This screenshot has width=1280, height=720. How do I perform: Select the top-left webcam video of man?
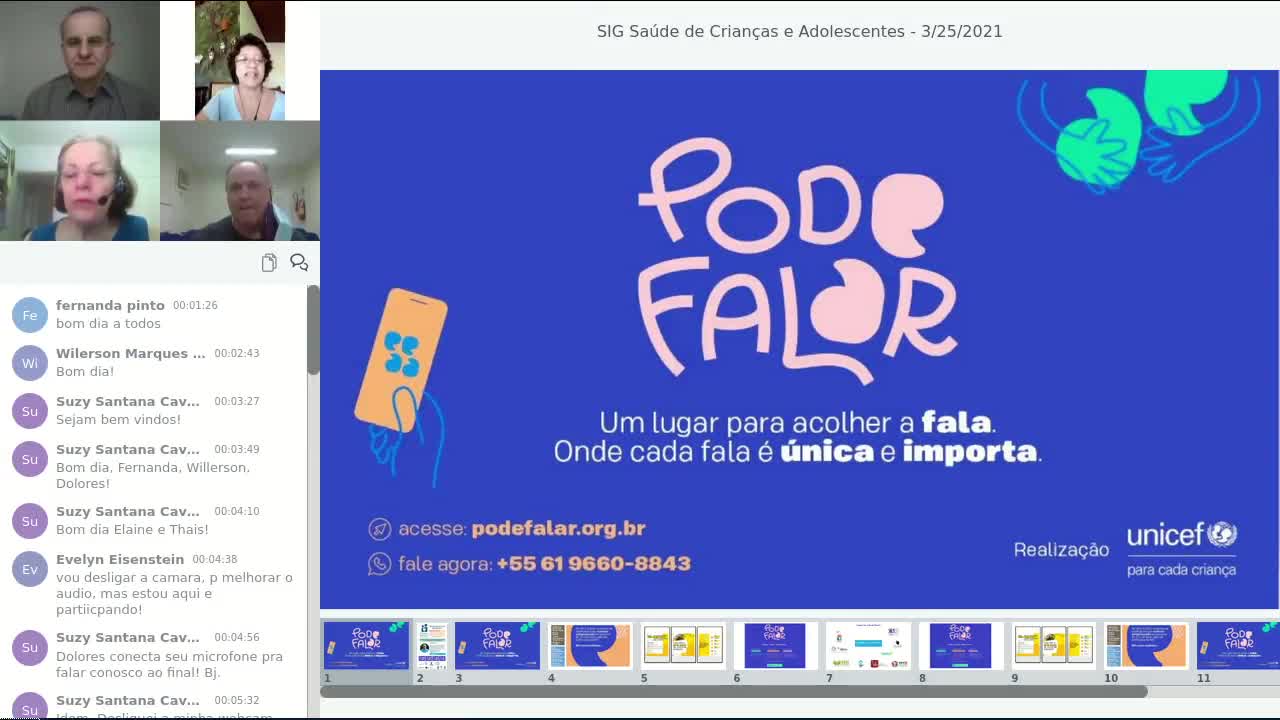(x=80, y=60)
